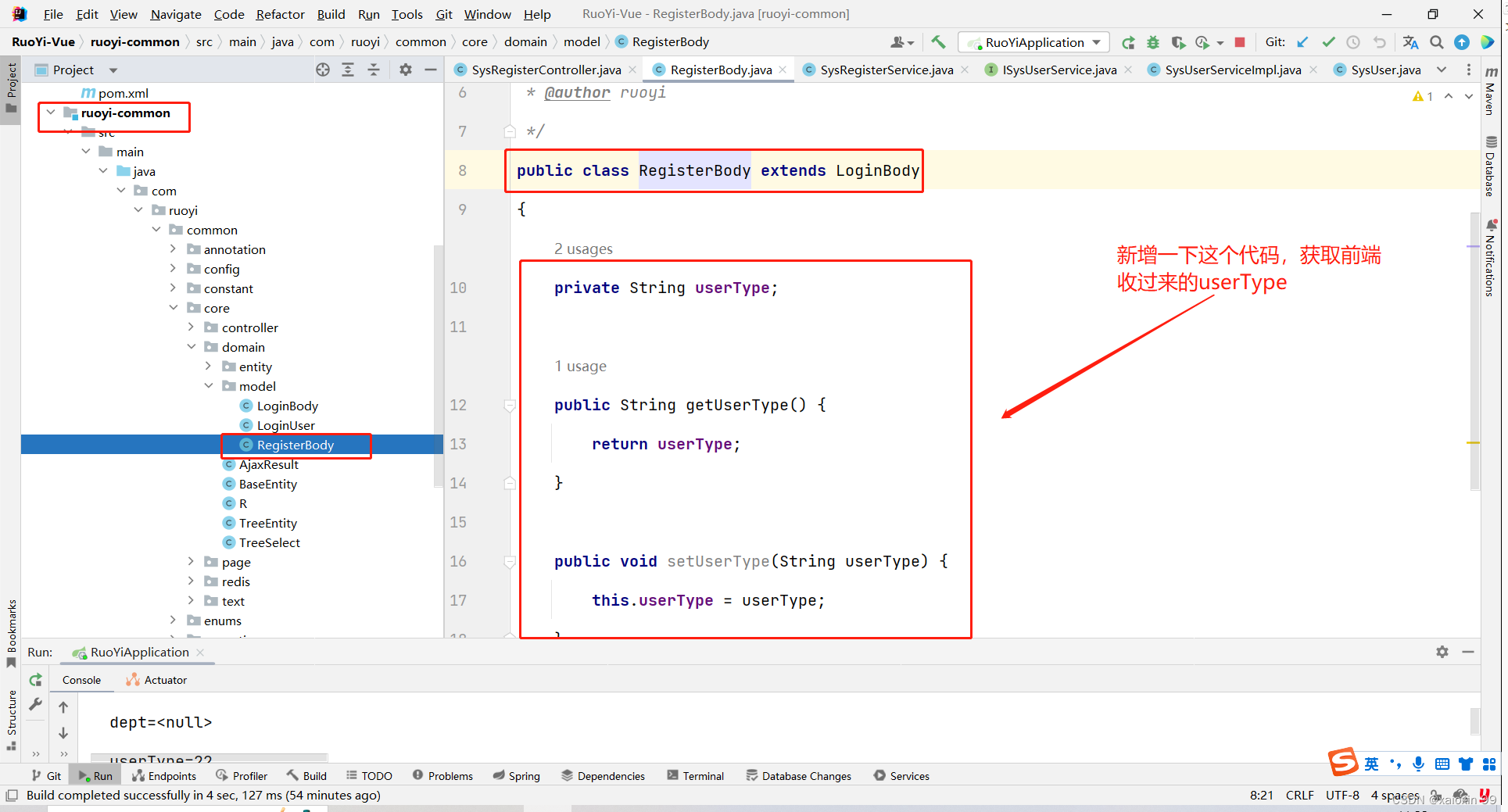
Task: Collapse the ruoyi-common module node
Action: [x=51, y=113]
